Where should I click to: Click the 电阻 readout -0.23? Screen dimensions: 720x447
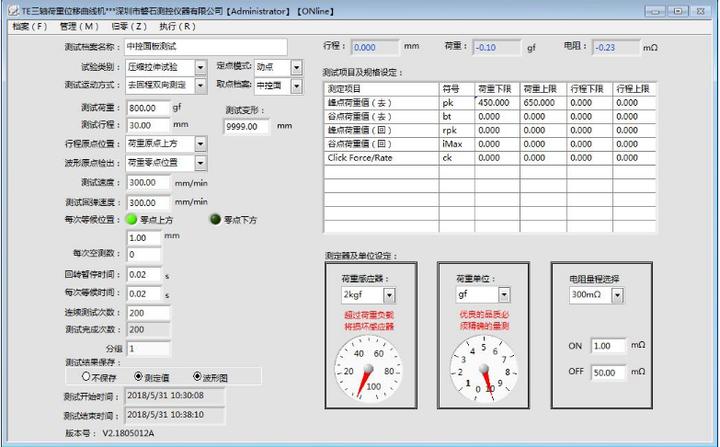(616, 47)
